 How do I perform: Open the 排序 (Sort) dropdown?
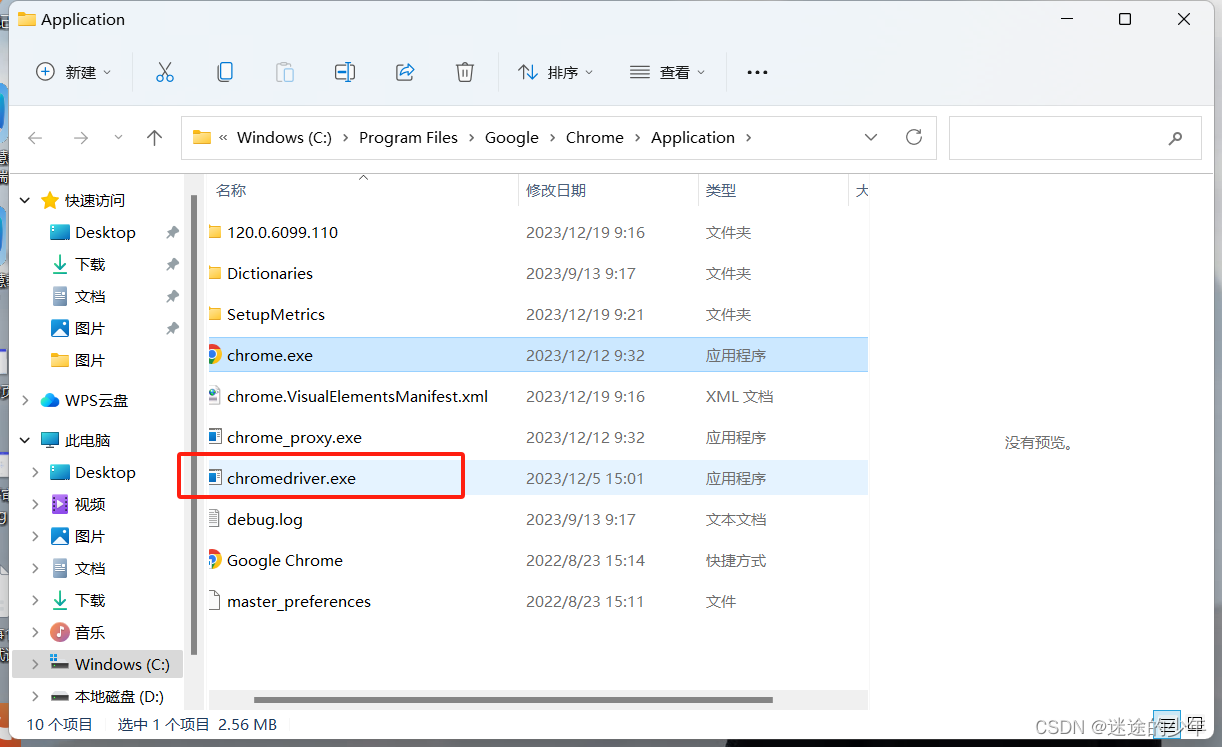pos(556,72)
